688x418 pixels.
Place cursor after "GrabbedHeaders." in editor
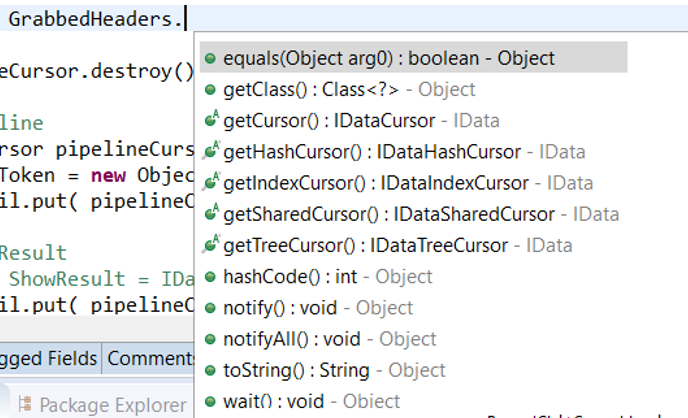pyautogui.click(x=186, y=19)
